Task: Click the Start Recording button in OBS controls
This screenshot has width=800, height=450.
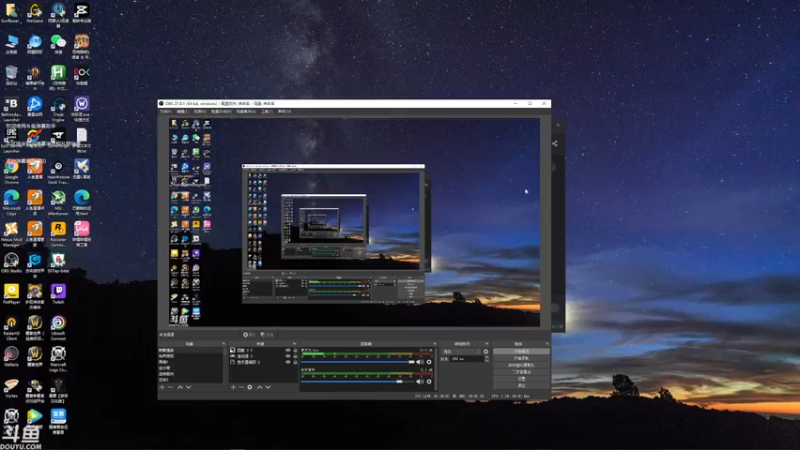Action: click(x=521, y=358)
